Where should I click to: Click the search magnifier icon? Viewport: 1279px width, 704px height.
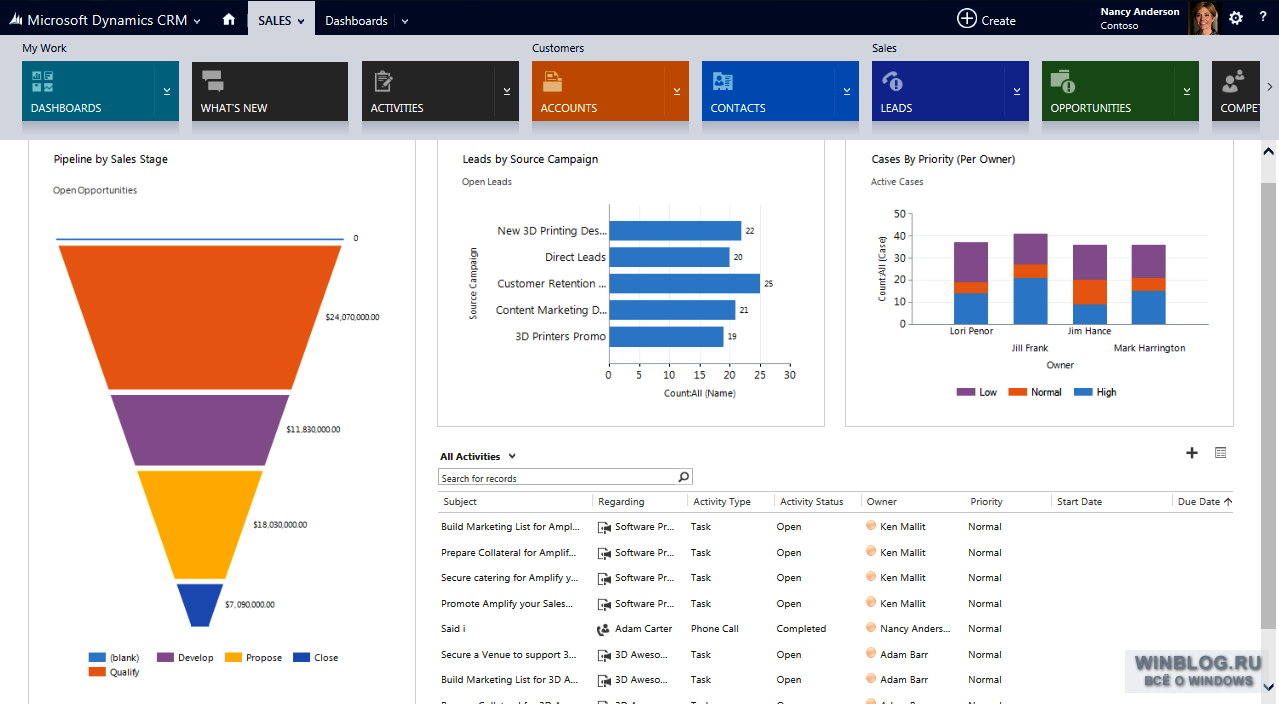coord(684,477)
